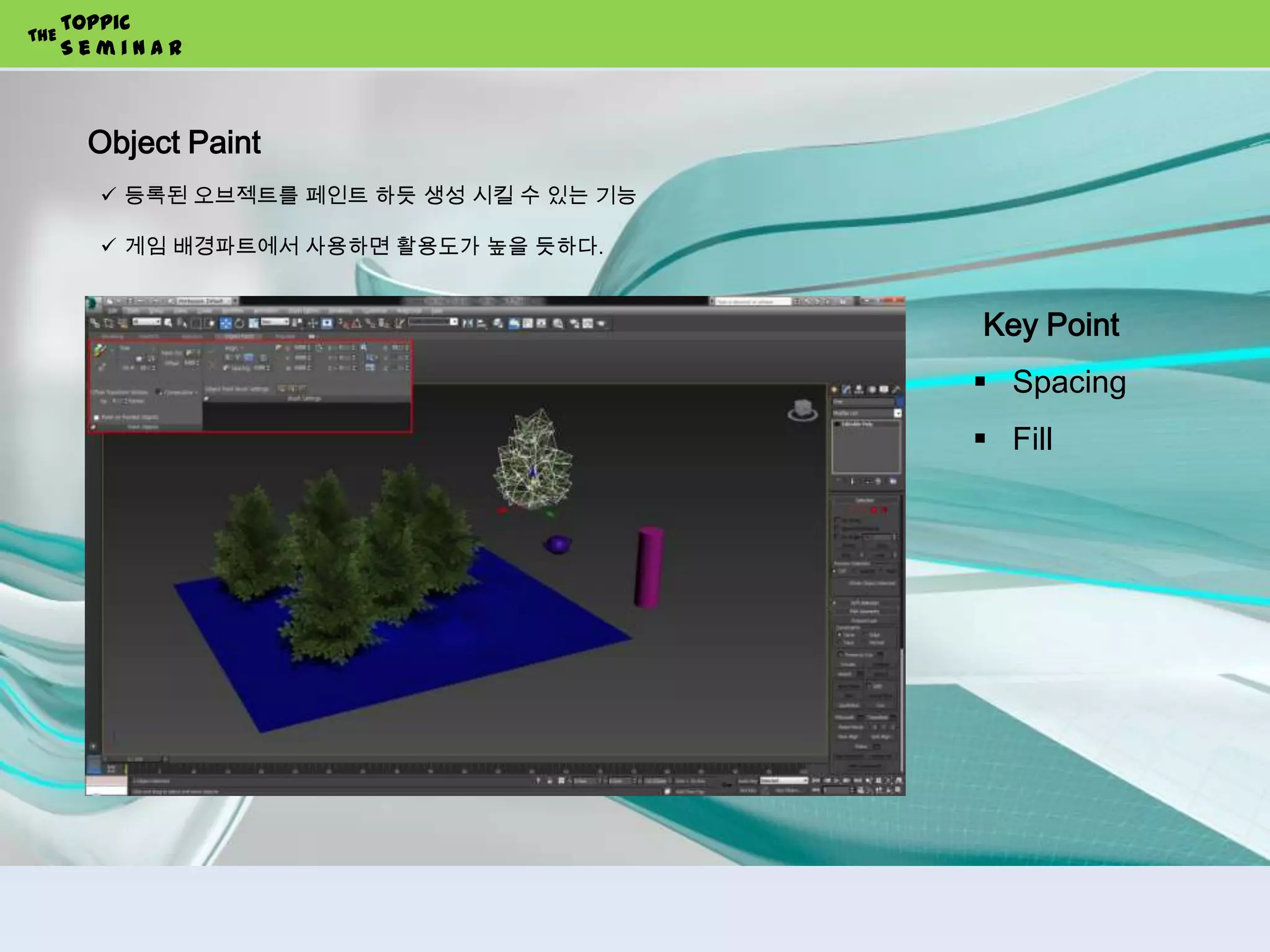This screenshot has width=1270, height=952.
Task: Toggle the By Angle checkbox
Action: coord(837,537)
